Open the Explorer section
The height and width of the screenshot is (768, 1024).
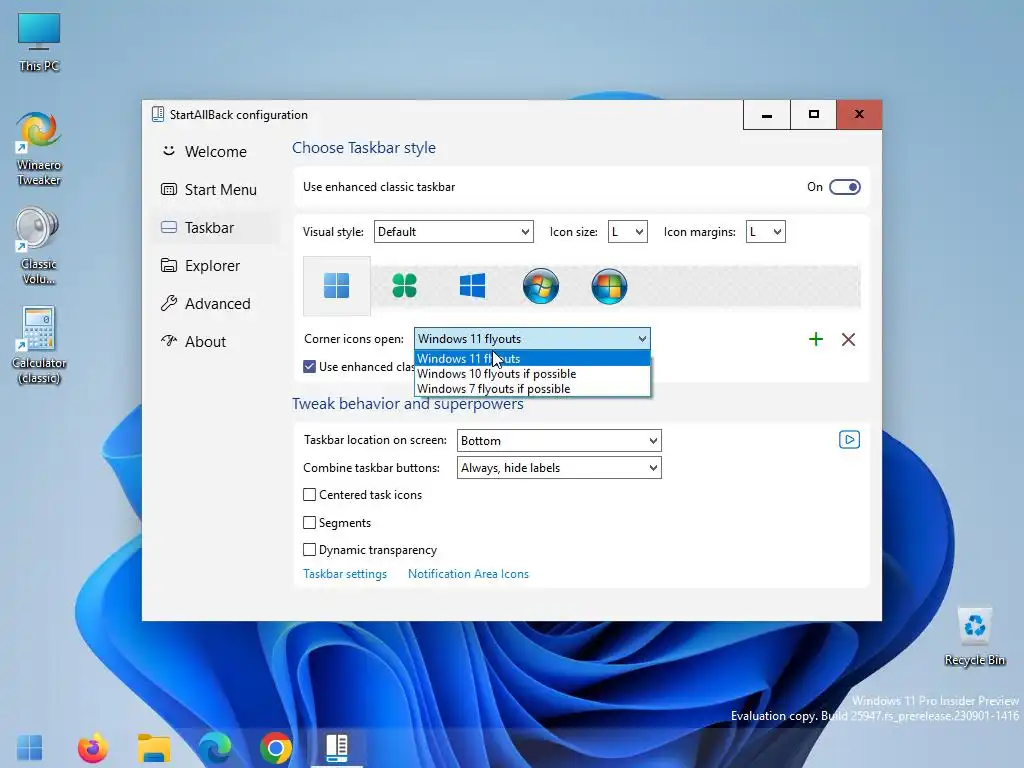pos(216,266)
